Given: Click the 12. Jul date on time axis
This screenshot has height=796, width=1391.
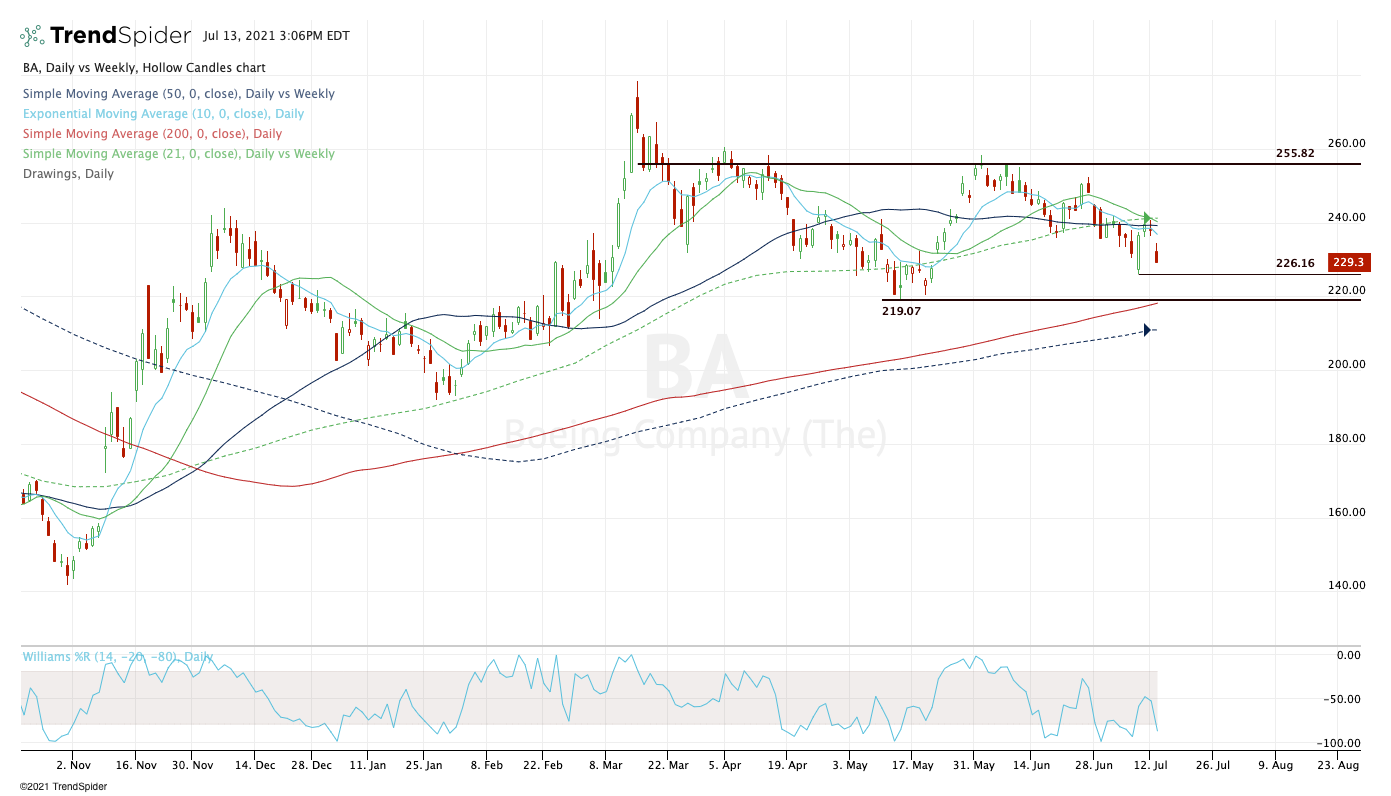Looking at the screenshot, I should pyautogui.click(x=1149, y=765).
